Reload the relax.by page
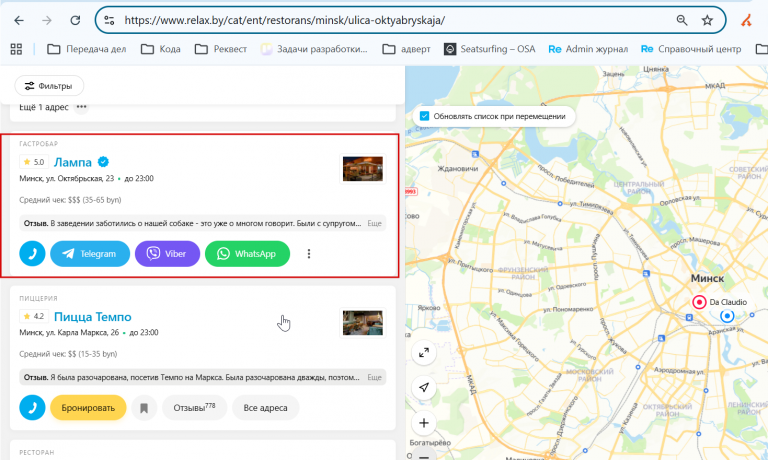 click(x=75, y=20)
